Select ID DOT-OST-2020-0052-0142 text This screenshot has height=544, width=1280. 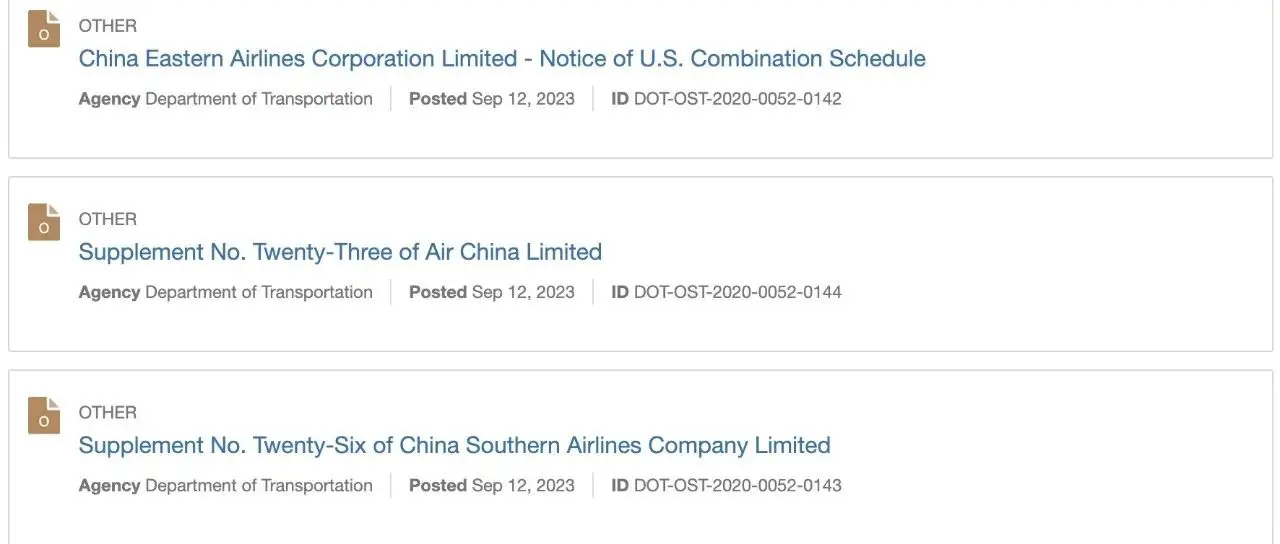click(x=727, y=99)
